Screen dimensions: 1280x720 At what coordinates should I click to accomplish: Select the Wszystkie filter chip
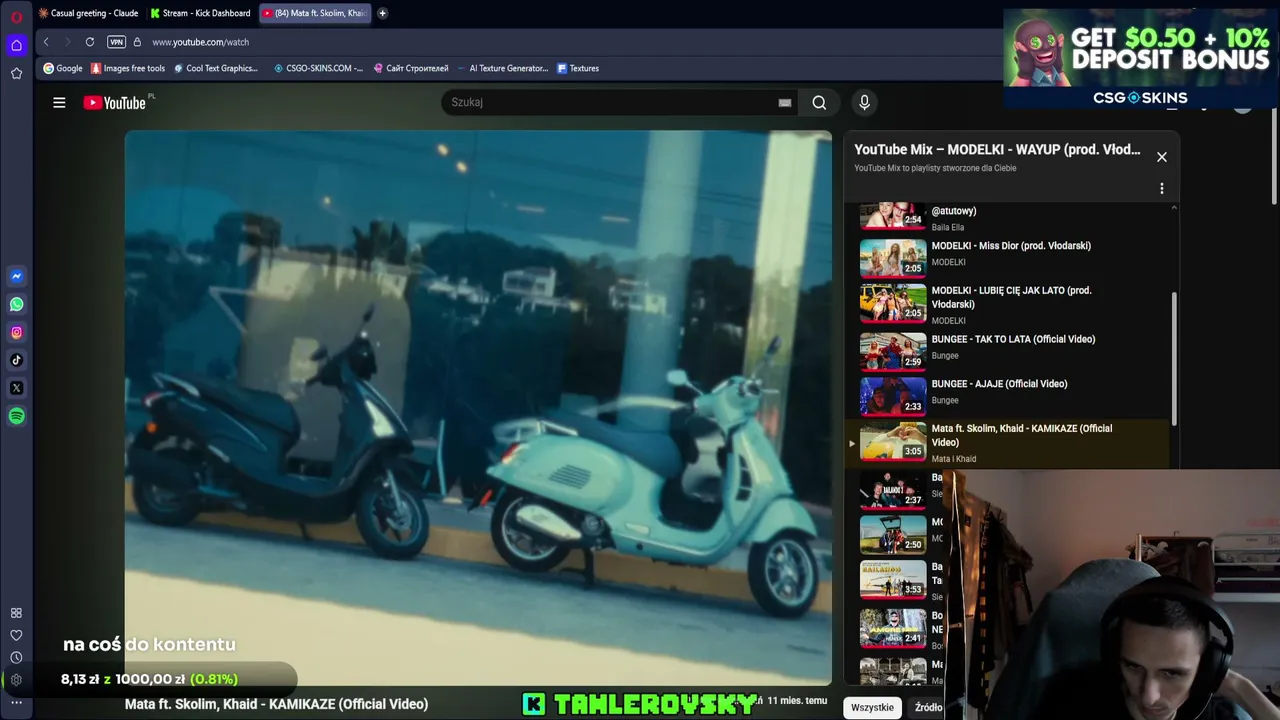point(872,707)
